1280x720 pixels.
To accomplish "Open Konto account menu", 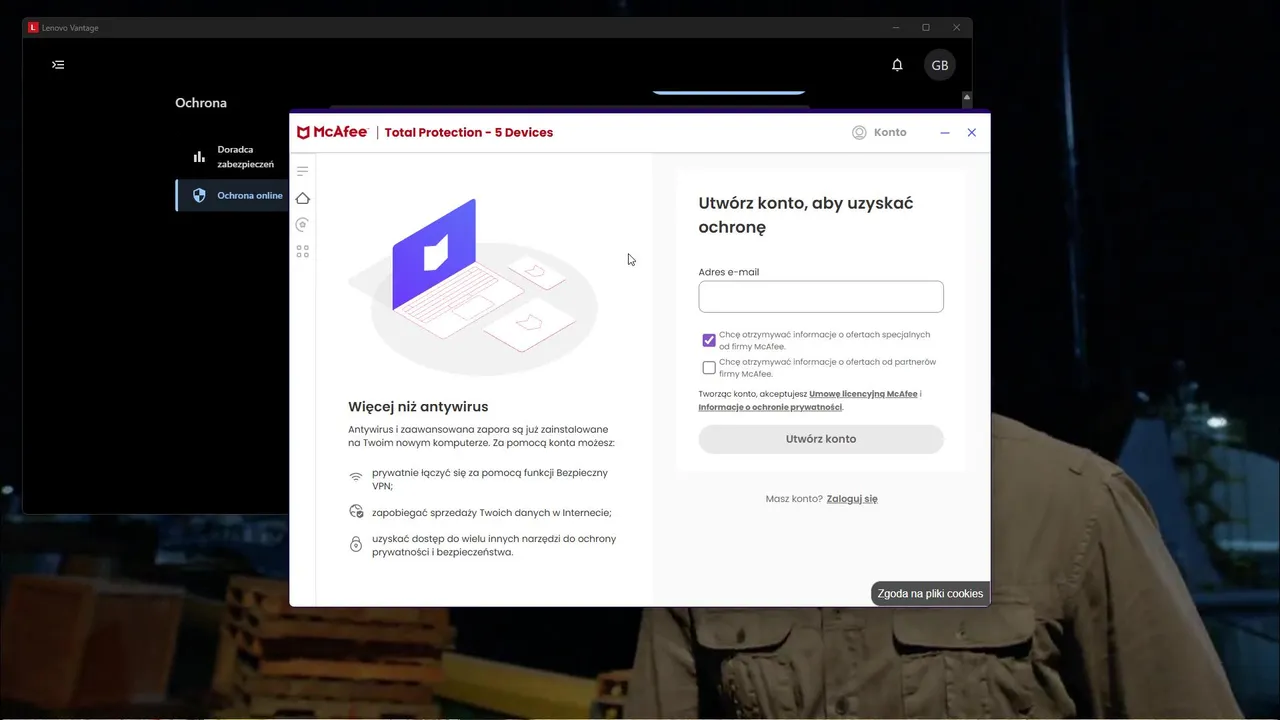I will pos(879,132).
